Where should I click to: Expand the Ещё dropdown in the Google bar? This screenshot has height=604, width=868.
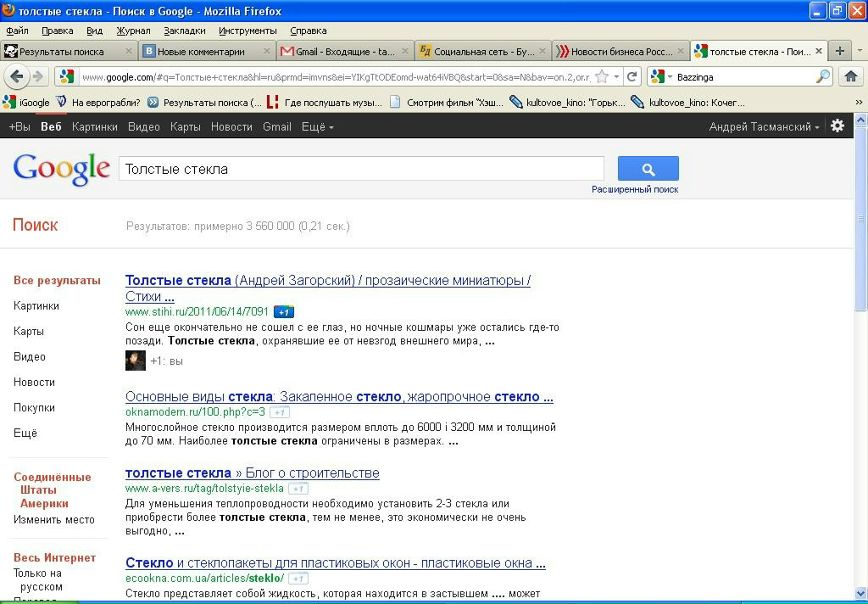click(x=317, y=127)
